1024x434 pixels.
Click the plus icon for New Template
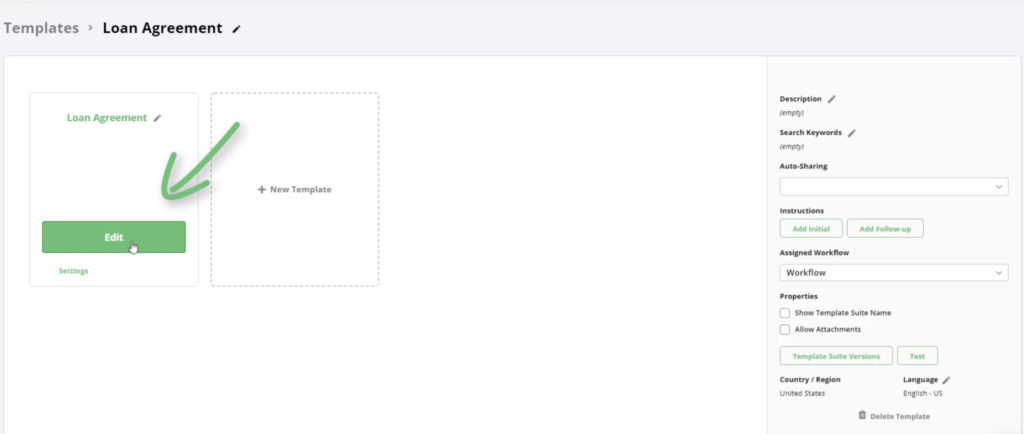tap(262, 189)
